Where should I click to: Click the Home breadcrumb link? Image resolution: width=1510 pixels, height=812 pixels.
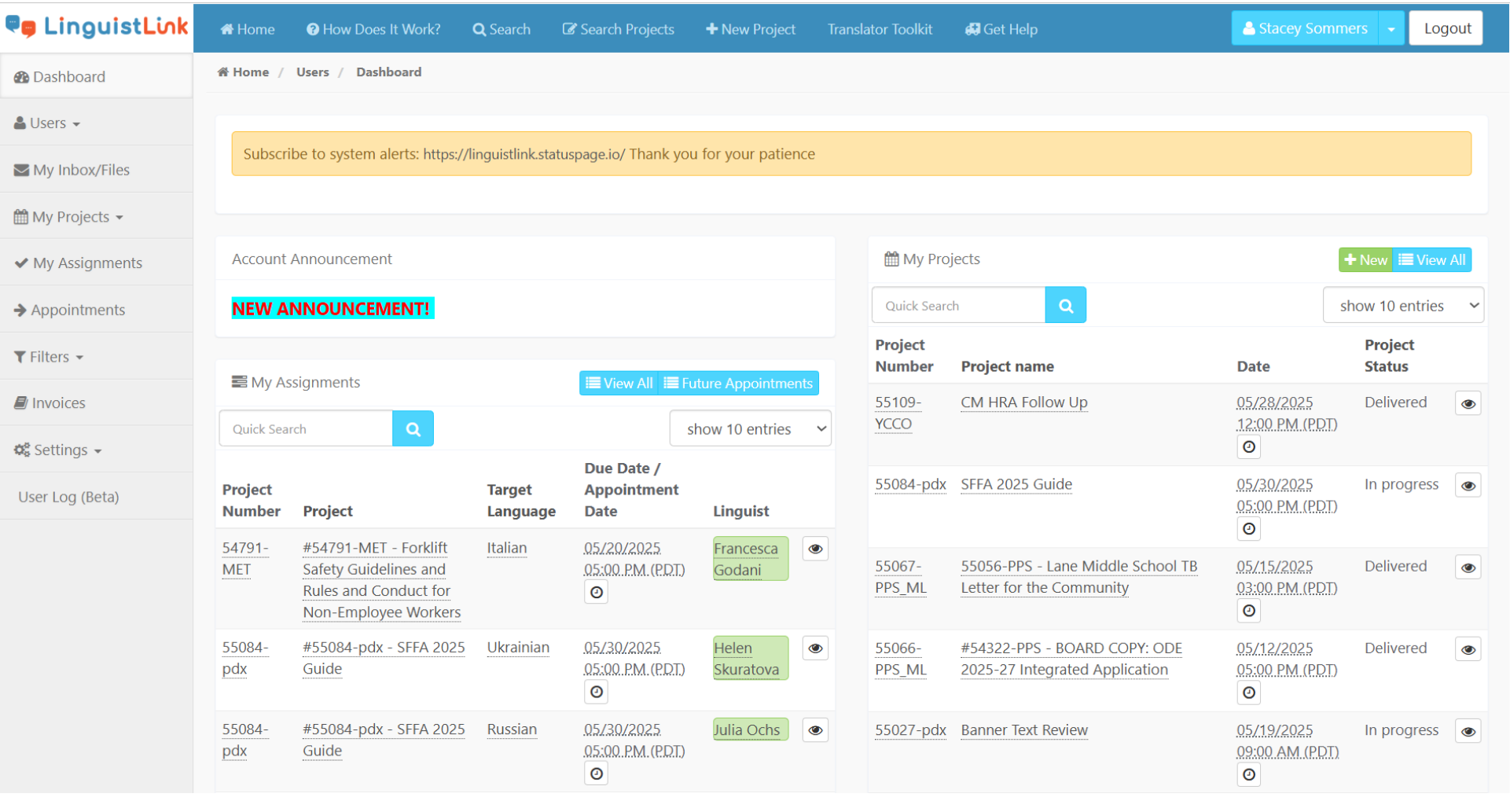coord(244,72)
